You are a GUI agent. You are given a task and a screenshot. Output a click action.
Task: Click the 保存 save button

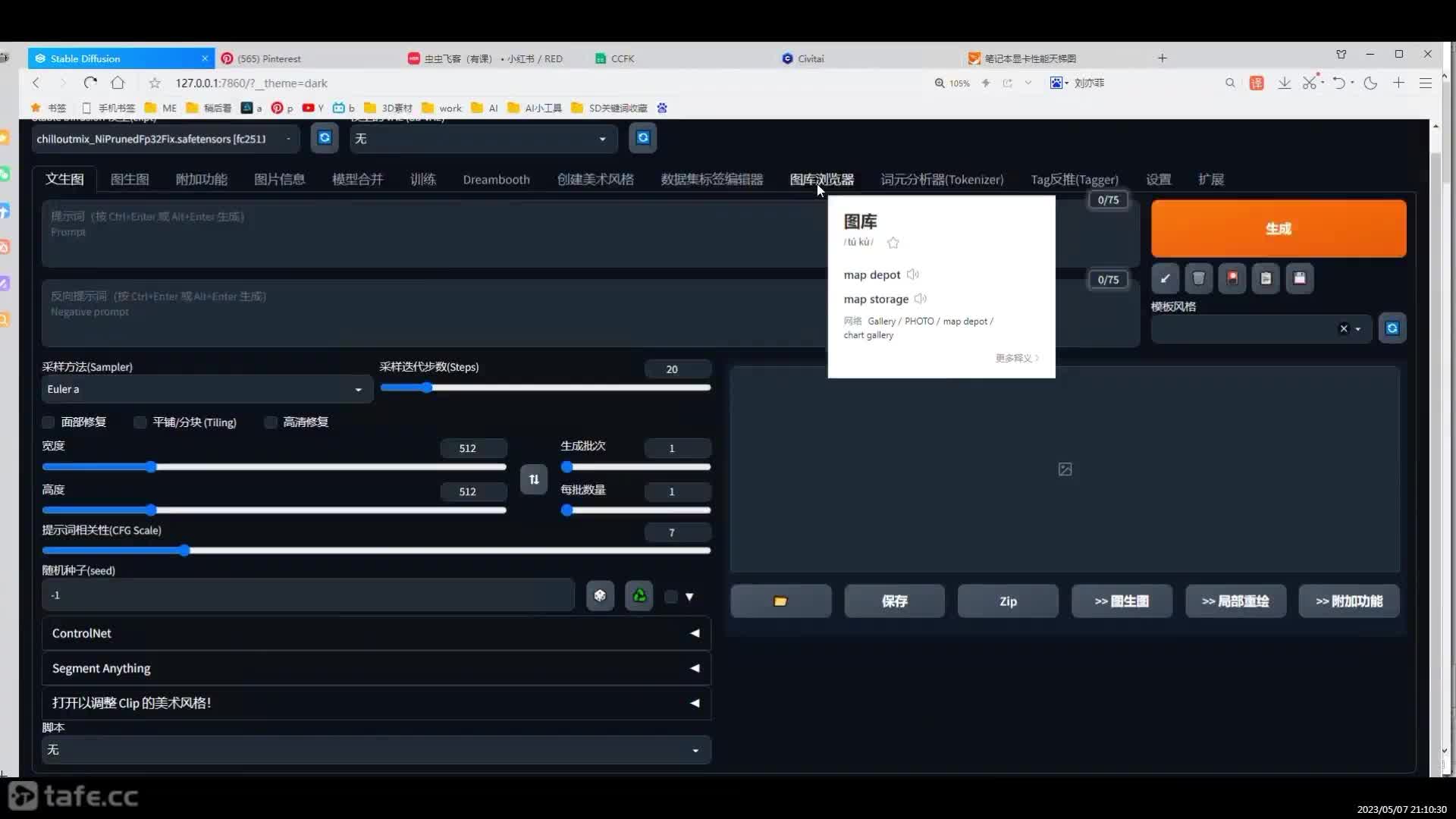(894, 601)
